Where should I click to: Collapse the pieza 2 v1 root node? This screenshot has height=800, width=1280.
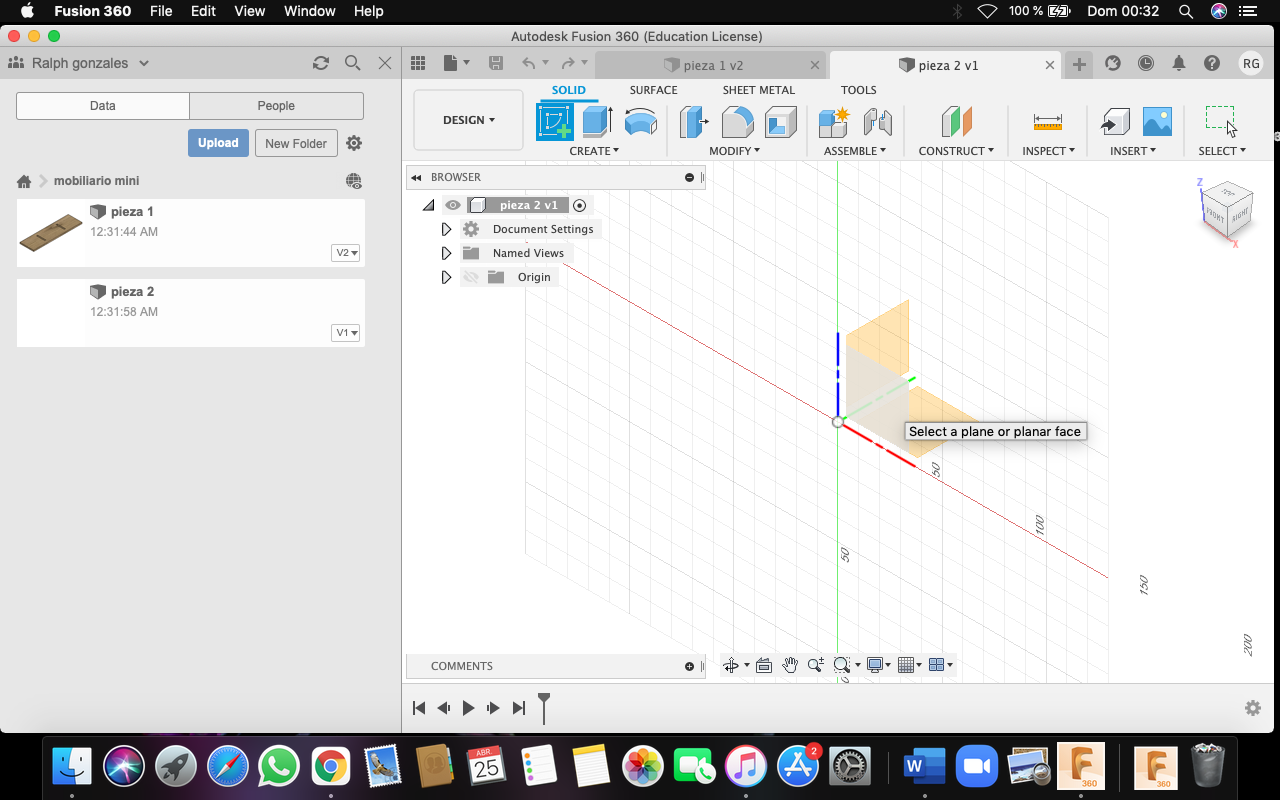(428, 205)
